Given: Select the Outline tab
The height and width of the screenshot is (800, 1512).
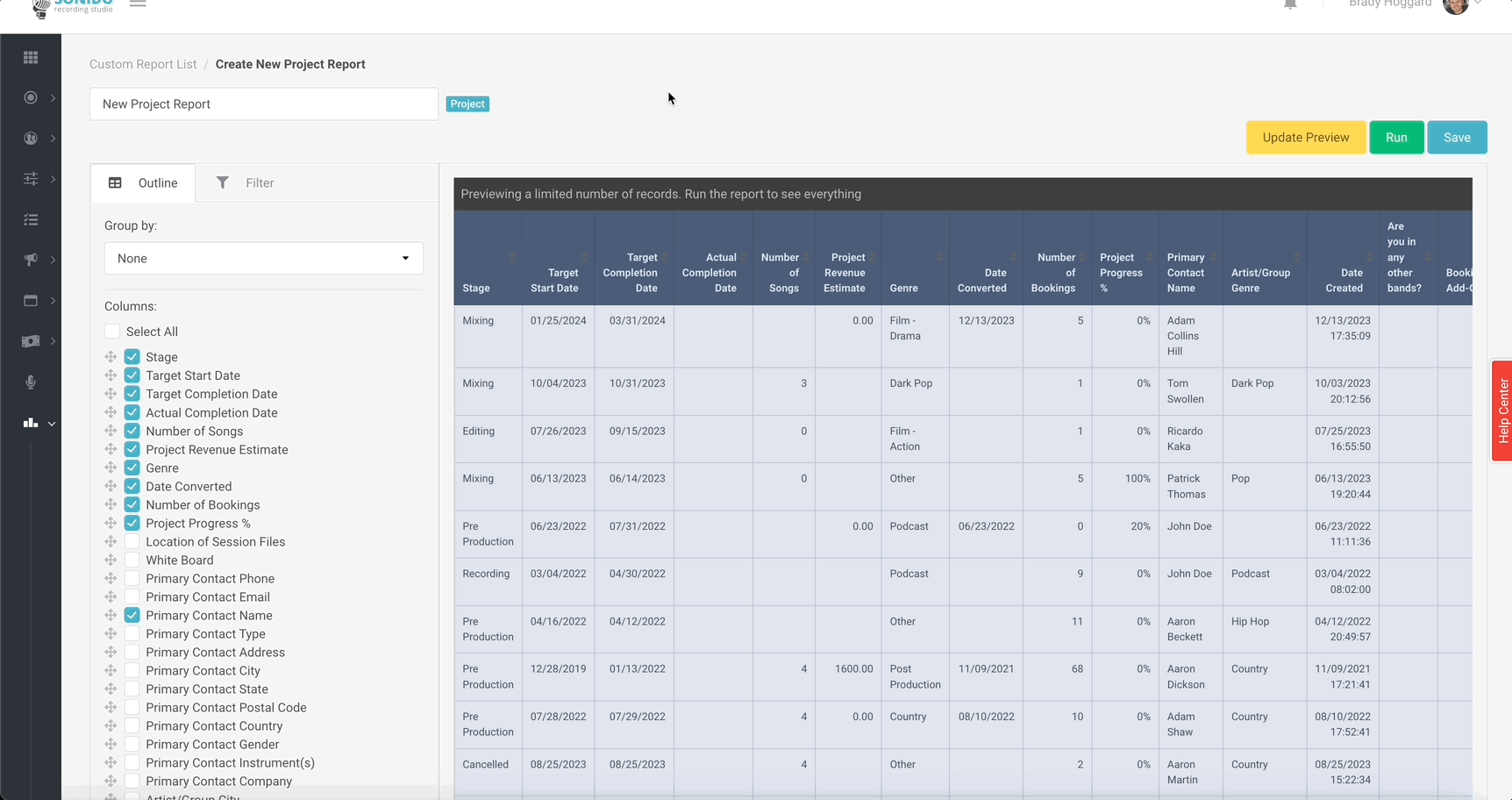Looking at the screenshot, I should tap(143, 183).
